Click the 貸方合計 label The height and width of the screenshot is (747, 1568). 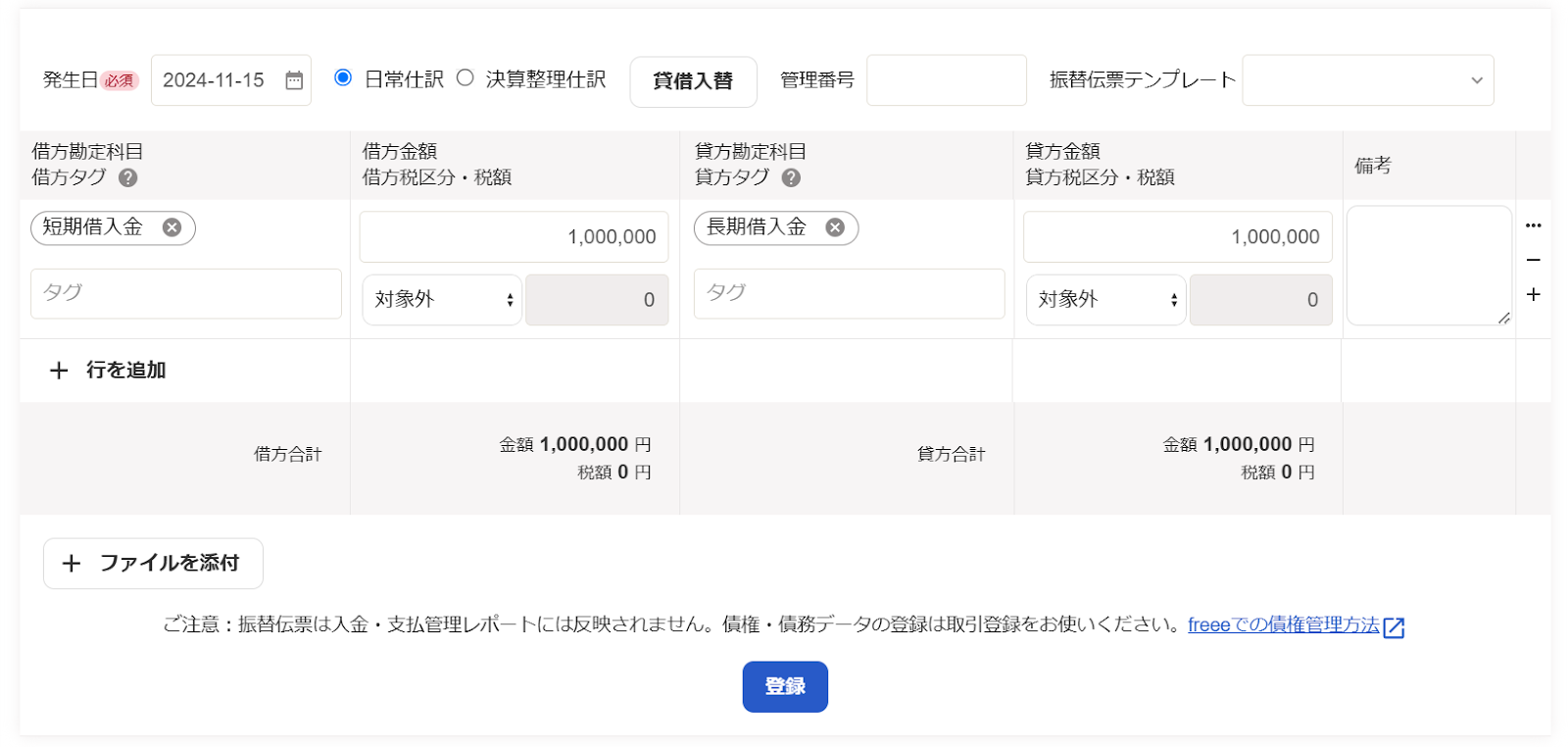tap(951, 454)
